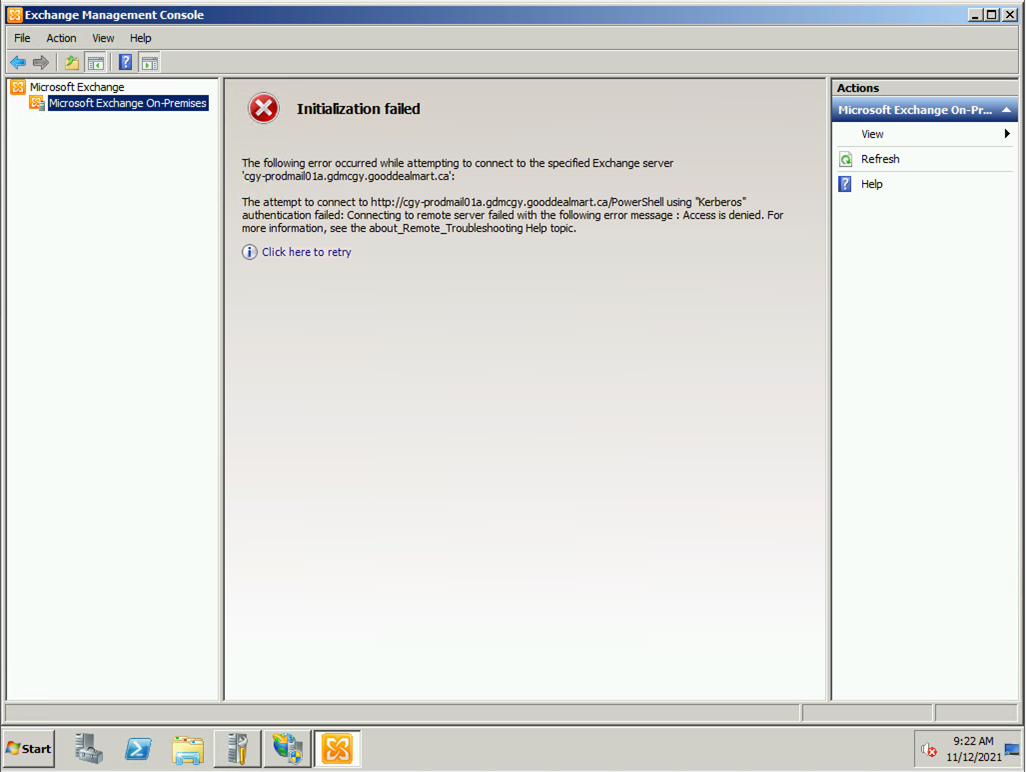Viewport: 1027px width, 772px height.
Task: Open the Action menu
Action: click(x=61, y=38)
